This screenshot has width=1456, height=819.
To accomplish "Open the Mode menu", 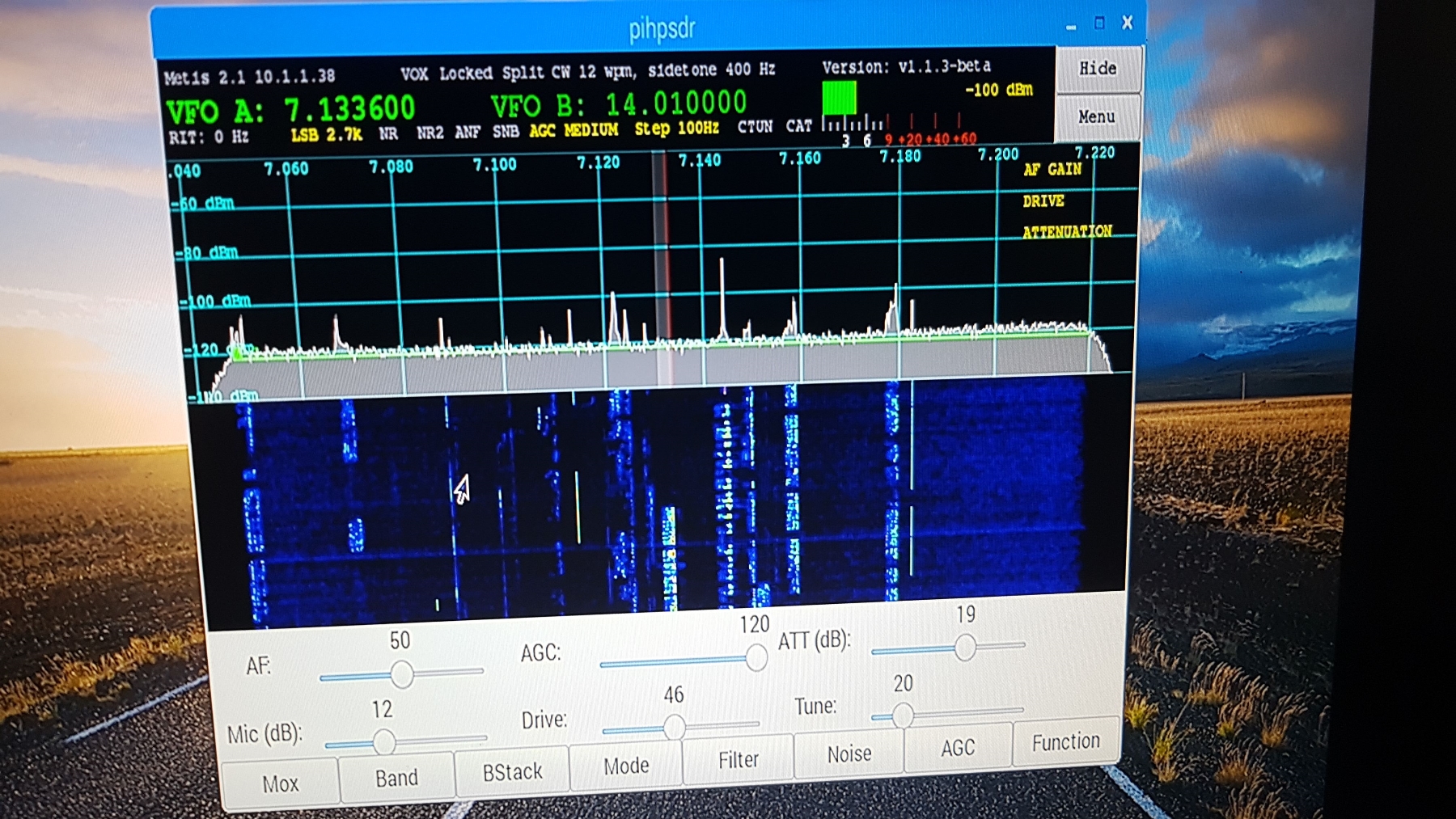I will (x=626, y=765).
